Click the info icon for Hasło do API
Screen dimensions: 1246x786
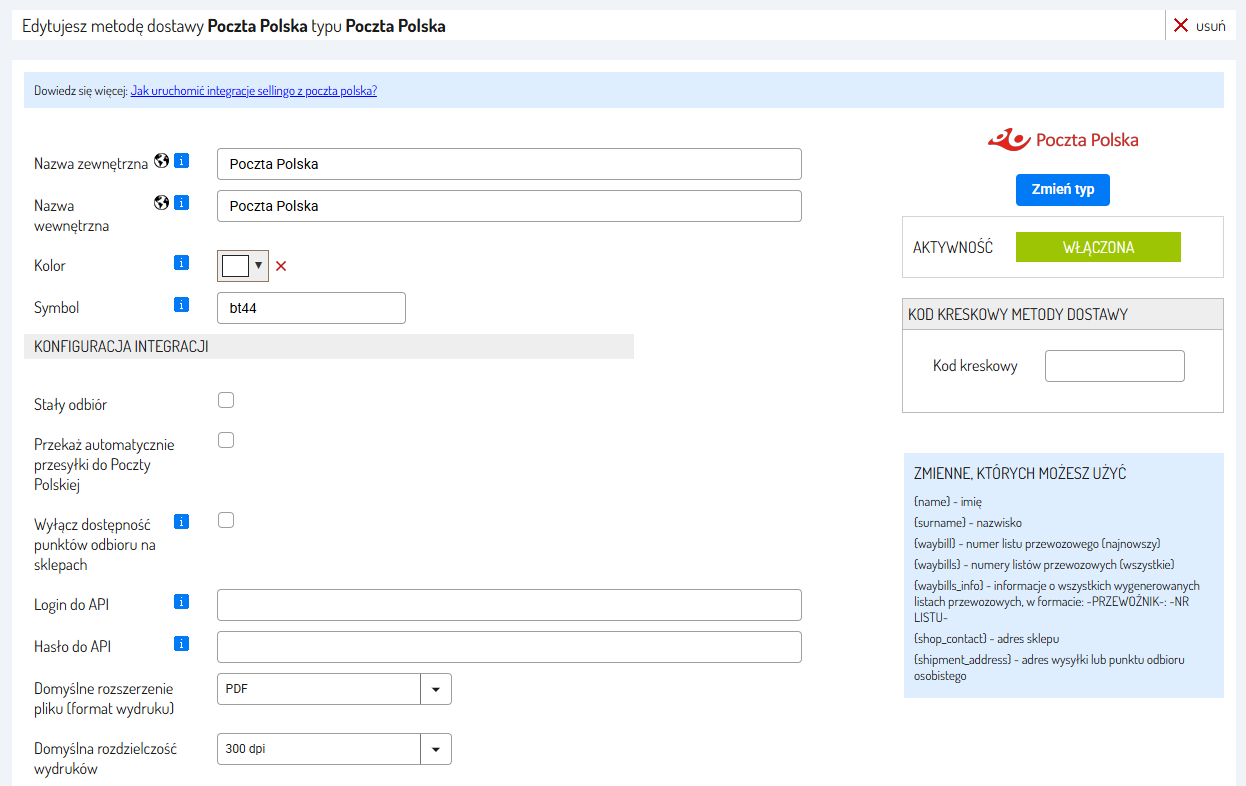click(181, 644)
